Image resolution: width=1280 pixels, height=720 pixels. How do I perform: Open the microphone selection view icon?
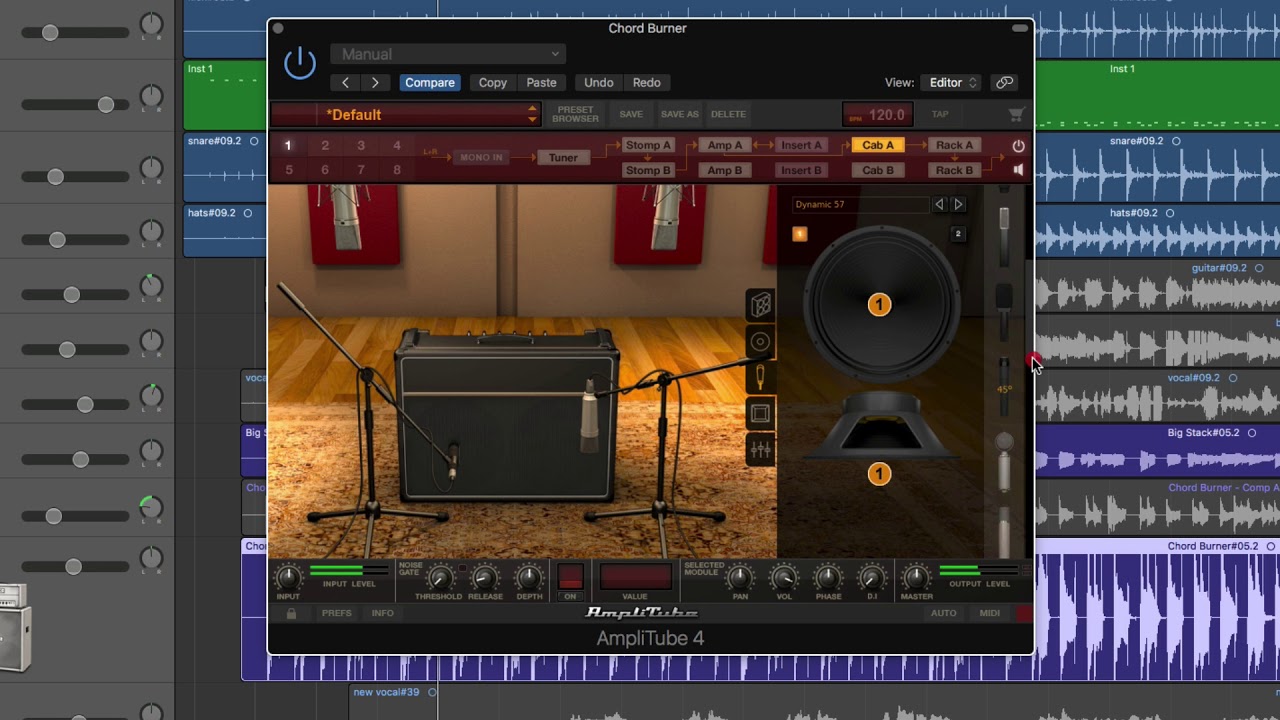[x=760, y=378]
